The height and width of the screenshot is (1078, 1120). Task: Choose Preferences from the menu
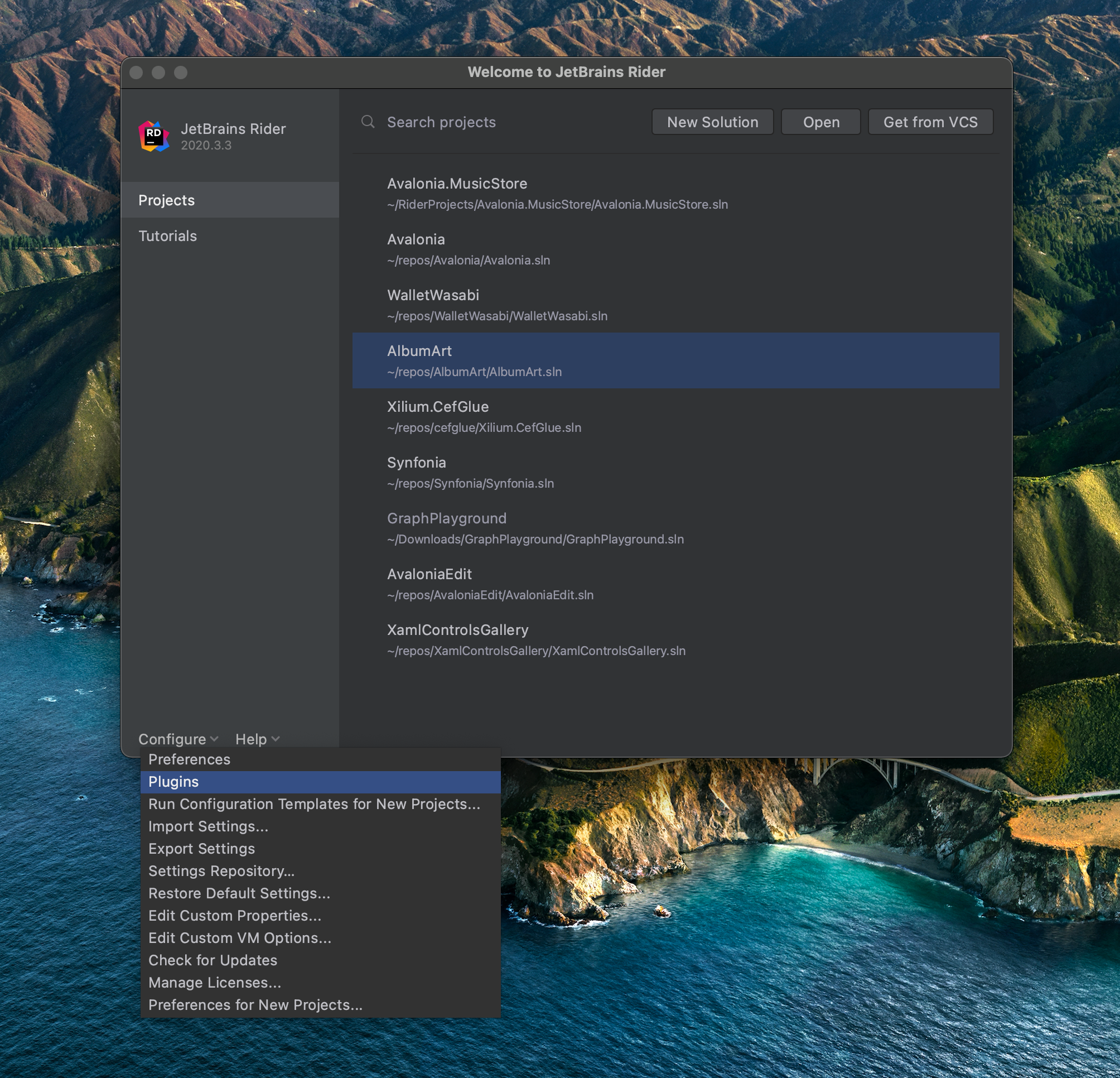[189, 759]
